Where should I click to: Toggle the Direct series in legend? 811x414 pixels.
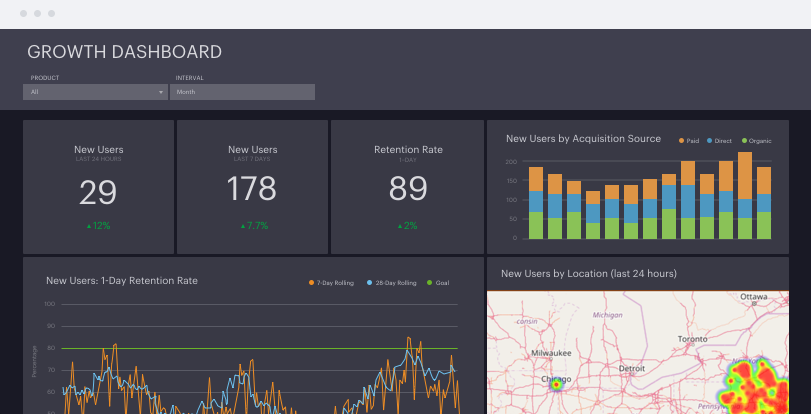[720, 141]
